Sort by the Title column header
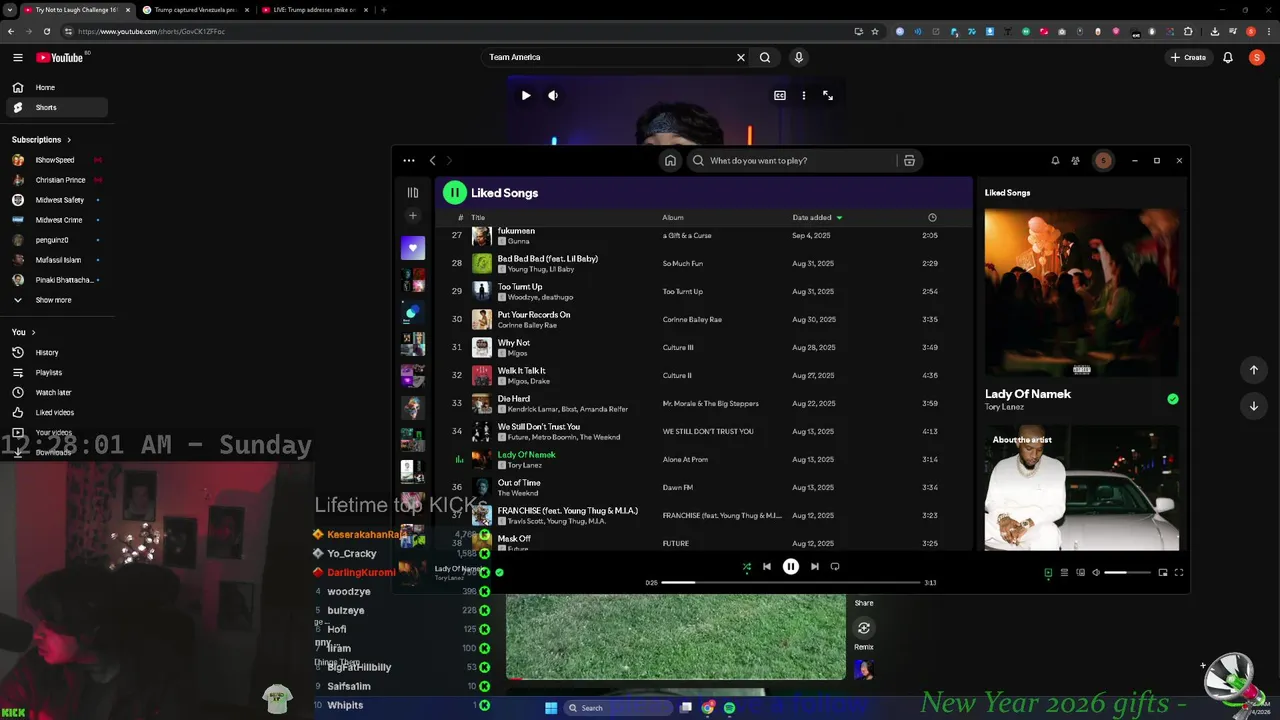Viewport: 1280px width, 720px height. 478,217
